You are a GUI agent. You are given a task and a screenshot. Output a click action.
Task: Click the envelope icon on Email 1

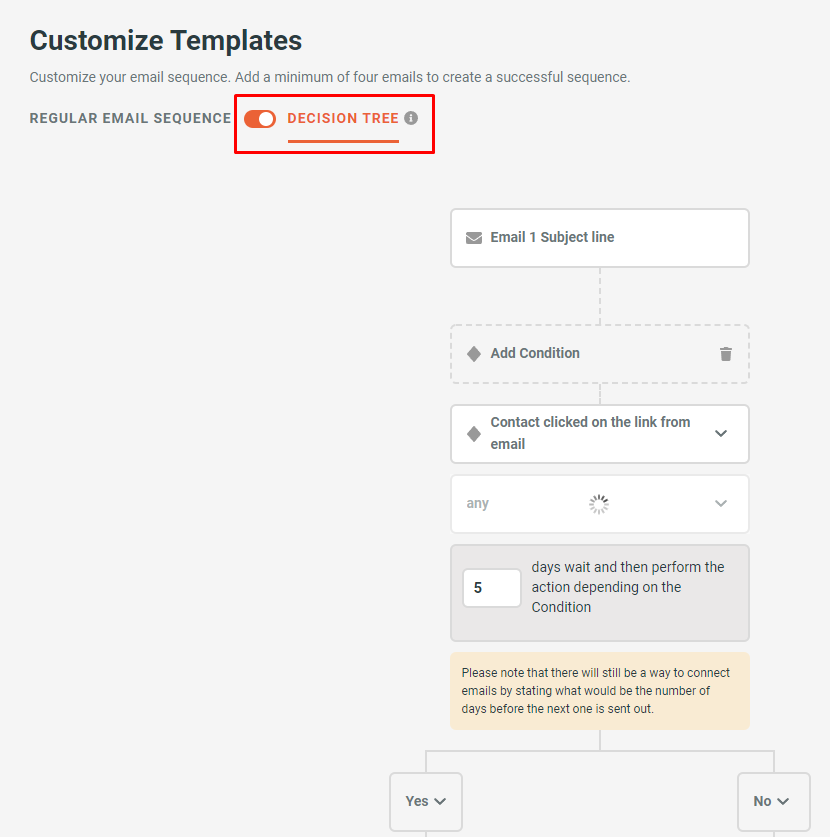coord(474,238)
